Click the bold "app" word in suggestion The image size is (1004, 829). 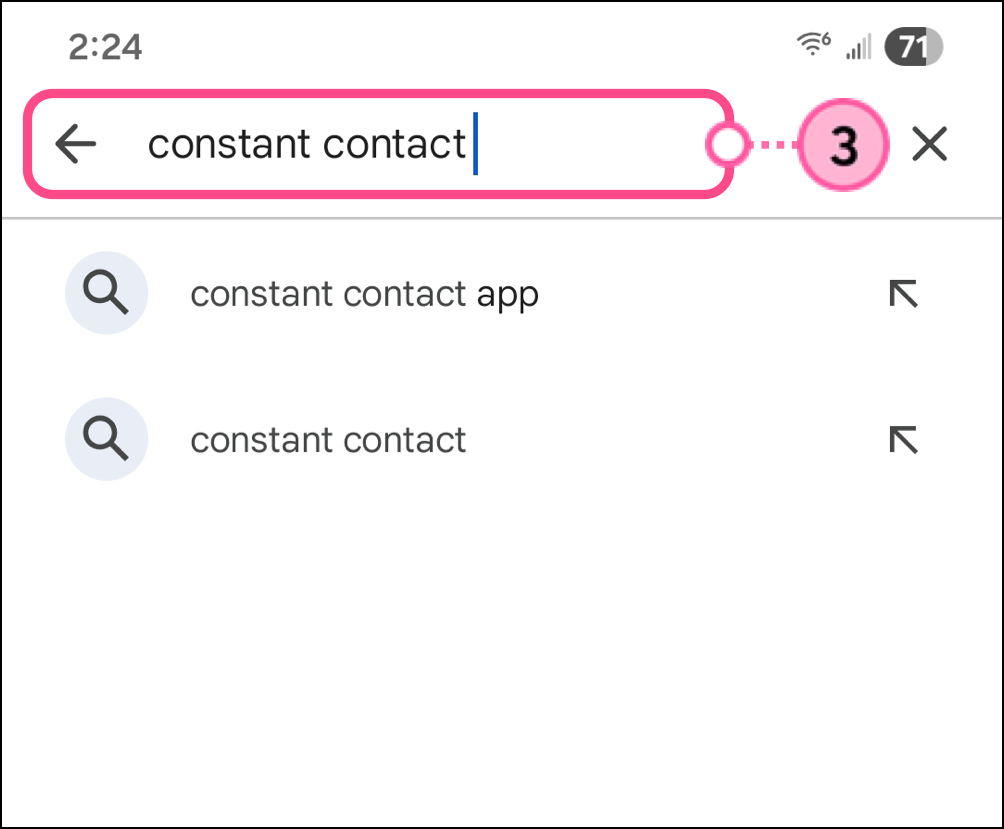coord(507,296)
